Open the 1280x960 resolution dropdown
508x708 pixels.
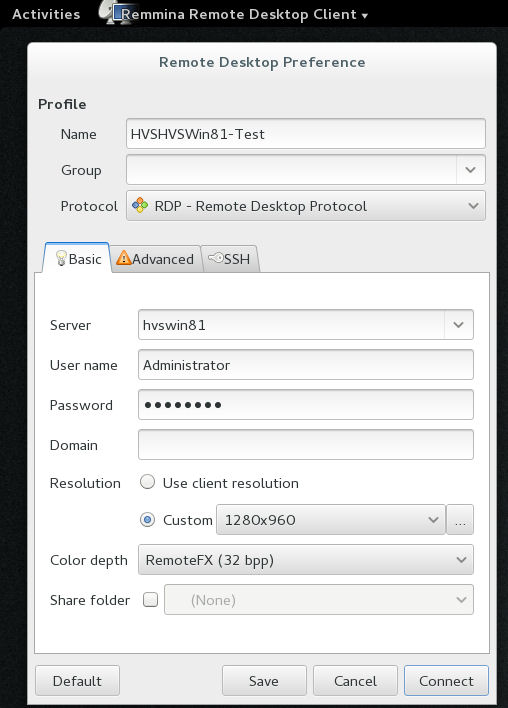click(x=331, y=520)
